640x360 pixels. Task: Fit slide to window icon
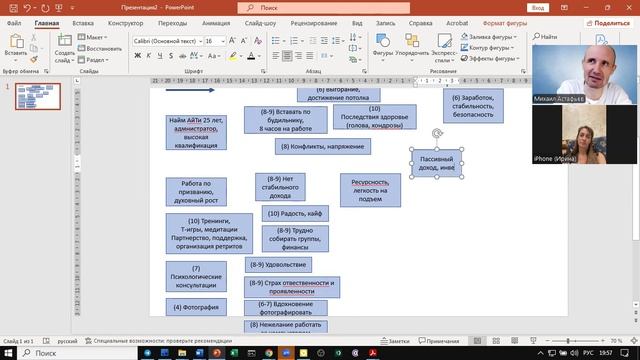coord(634,341)
